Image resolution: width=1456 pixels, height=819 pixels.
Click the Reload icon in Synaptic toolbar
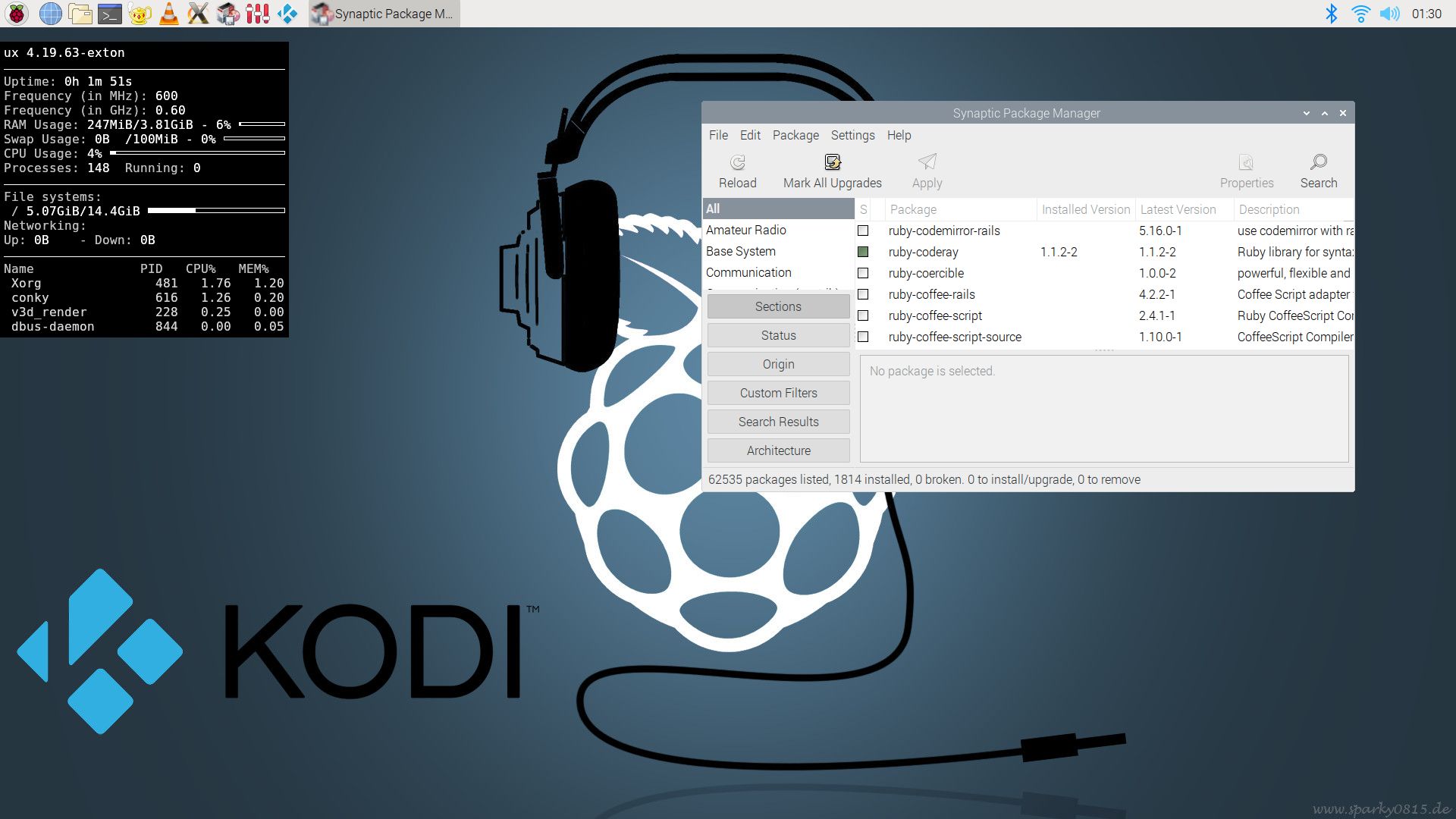pos(736,168)
